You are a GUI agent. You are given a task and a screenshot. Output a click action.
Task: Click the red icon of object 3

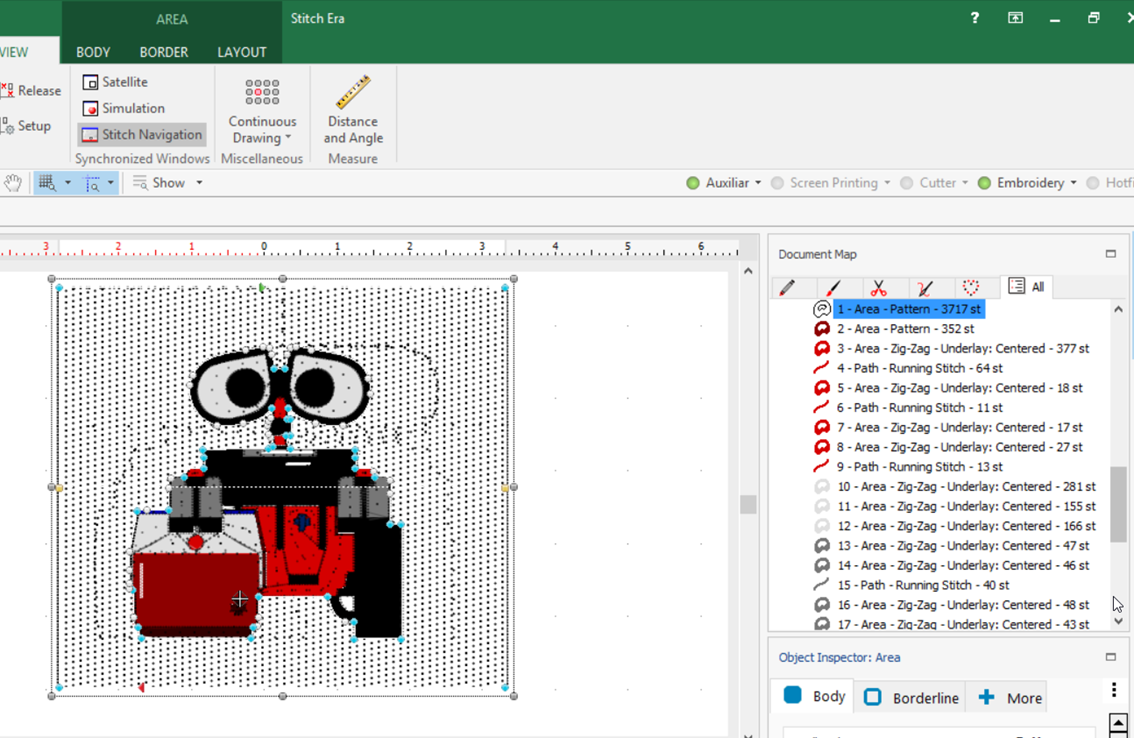click(822, 348)
